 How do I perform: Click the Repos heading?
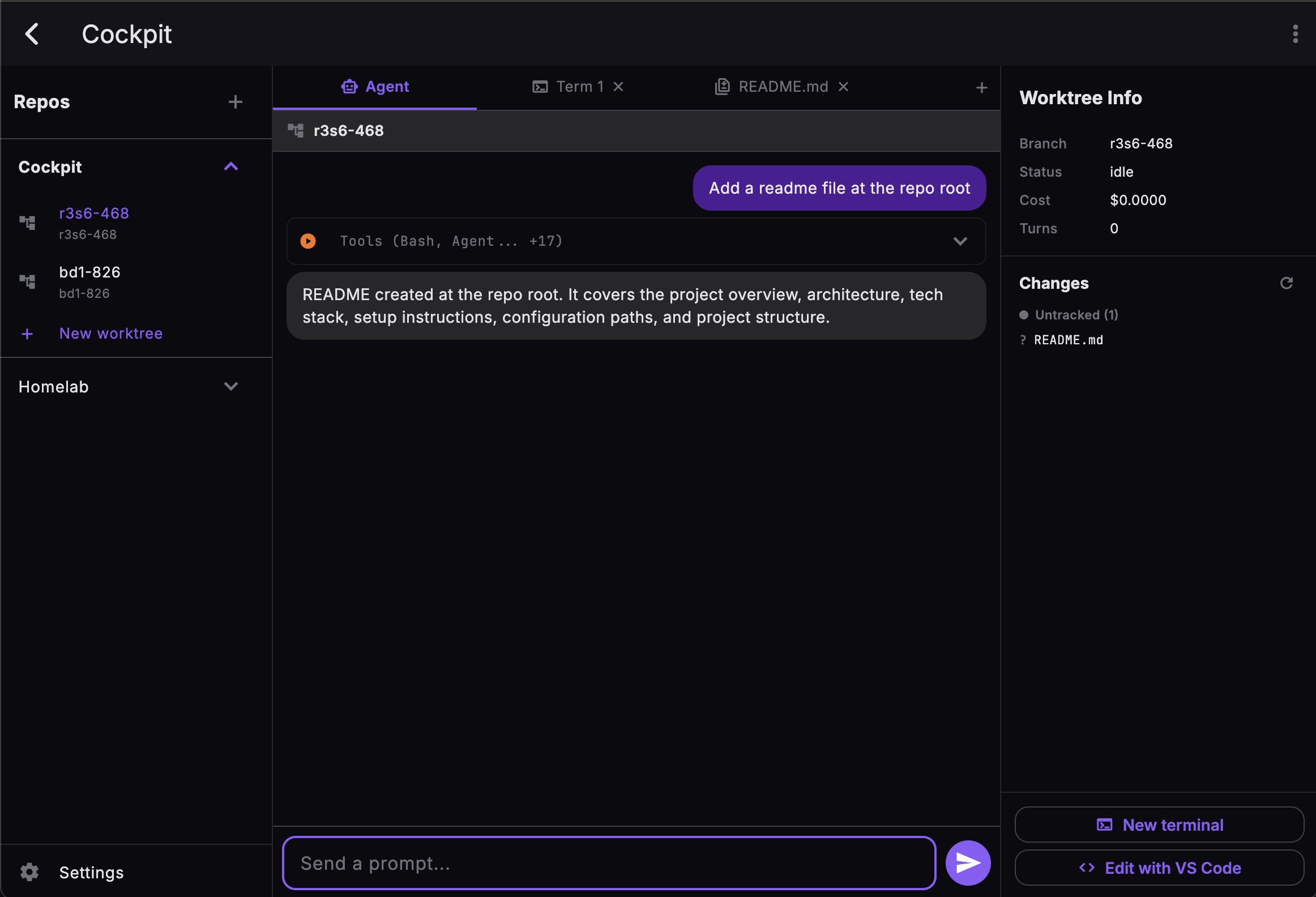[x=42, y=102]
